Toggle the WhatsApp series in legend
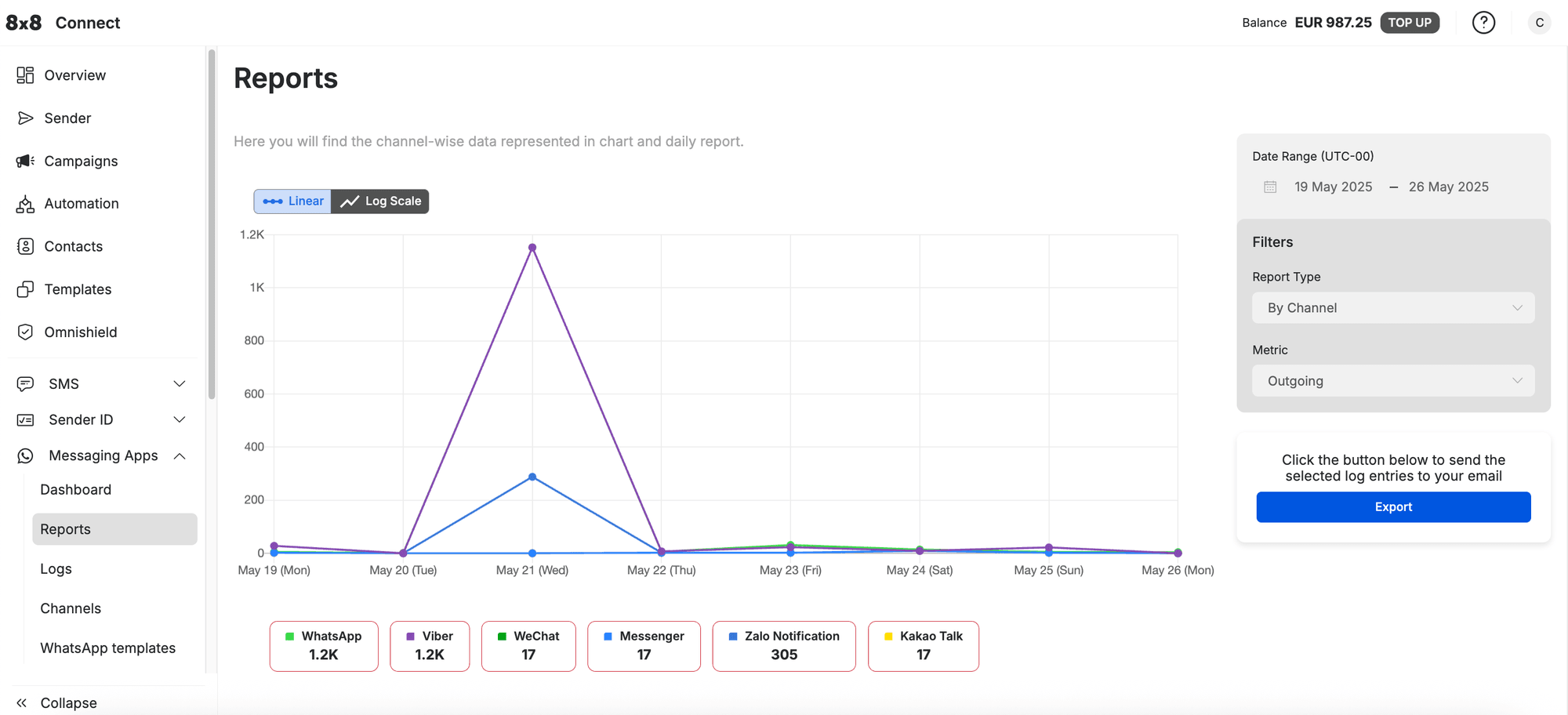1568x715 pixels. [x=324, y=646]
